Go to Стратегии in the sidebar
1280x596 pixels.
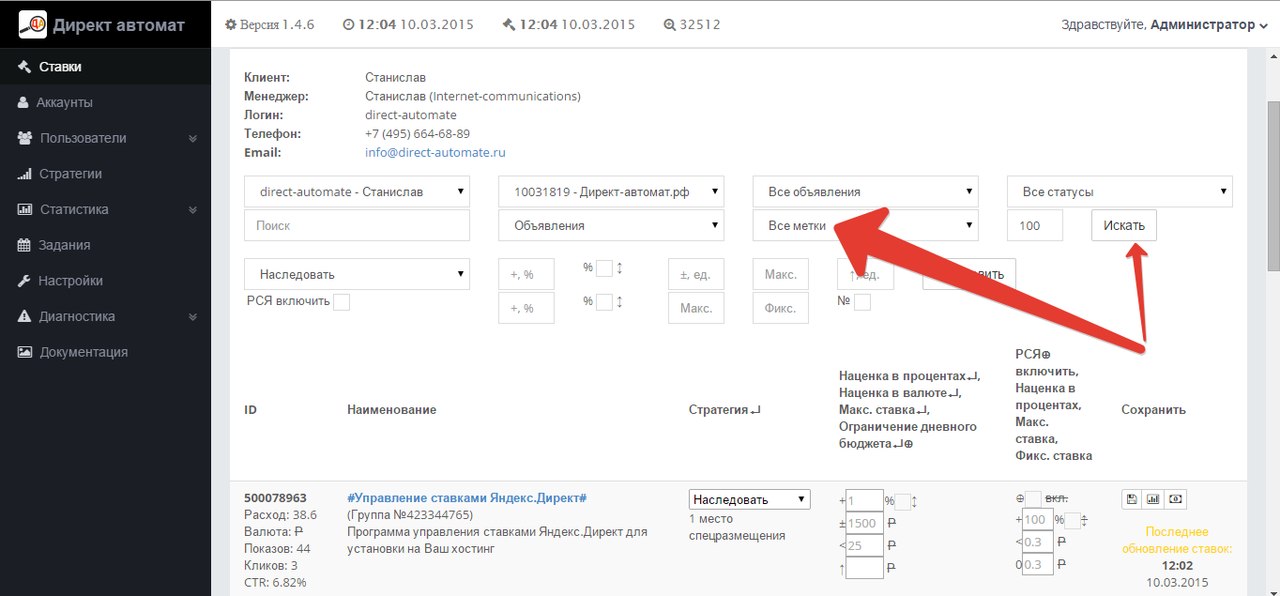pos(71,174)
